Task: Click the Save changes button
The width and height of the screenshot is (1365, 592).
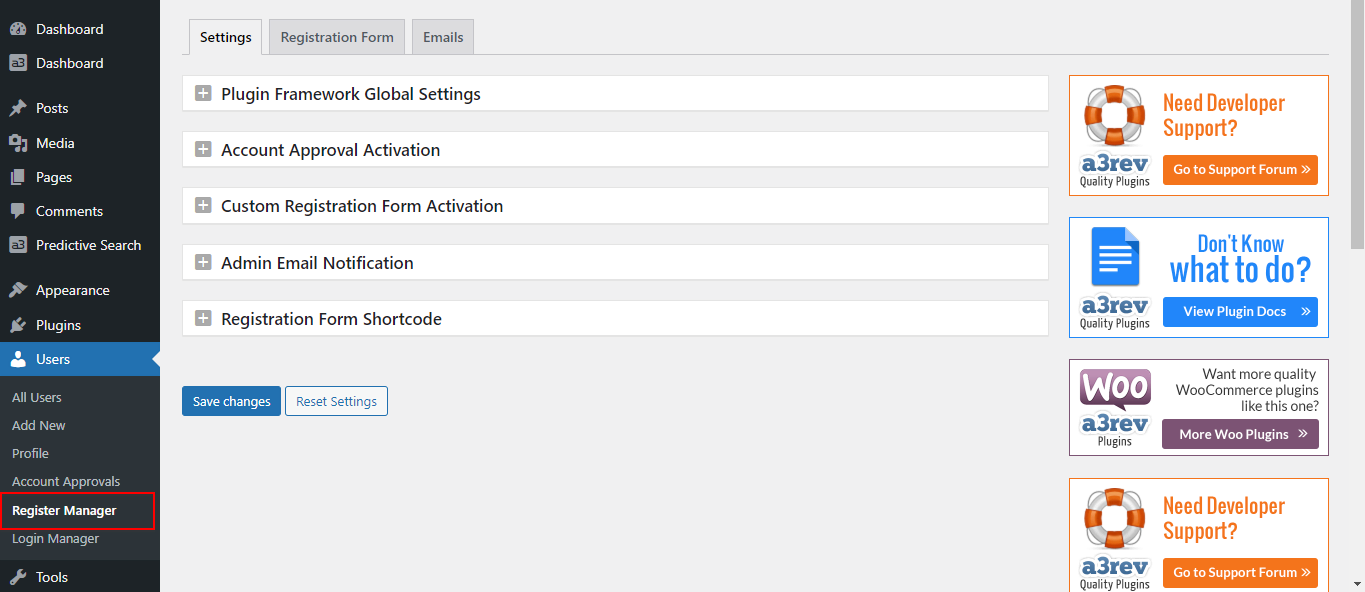Action: (231, 401)
